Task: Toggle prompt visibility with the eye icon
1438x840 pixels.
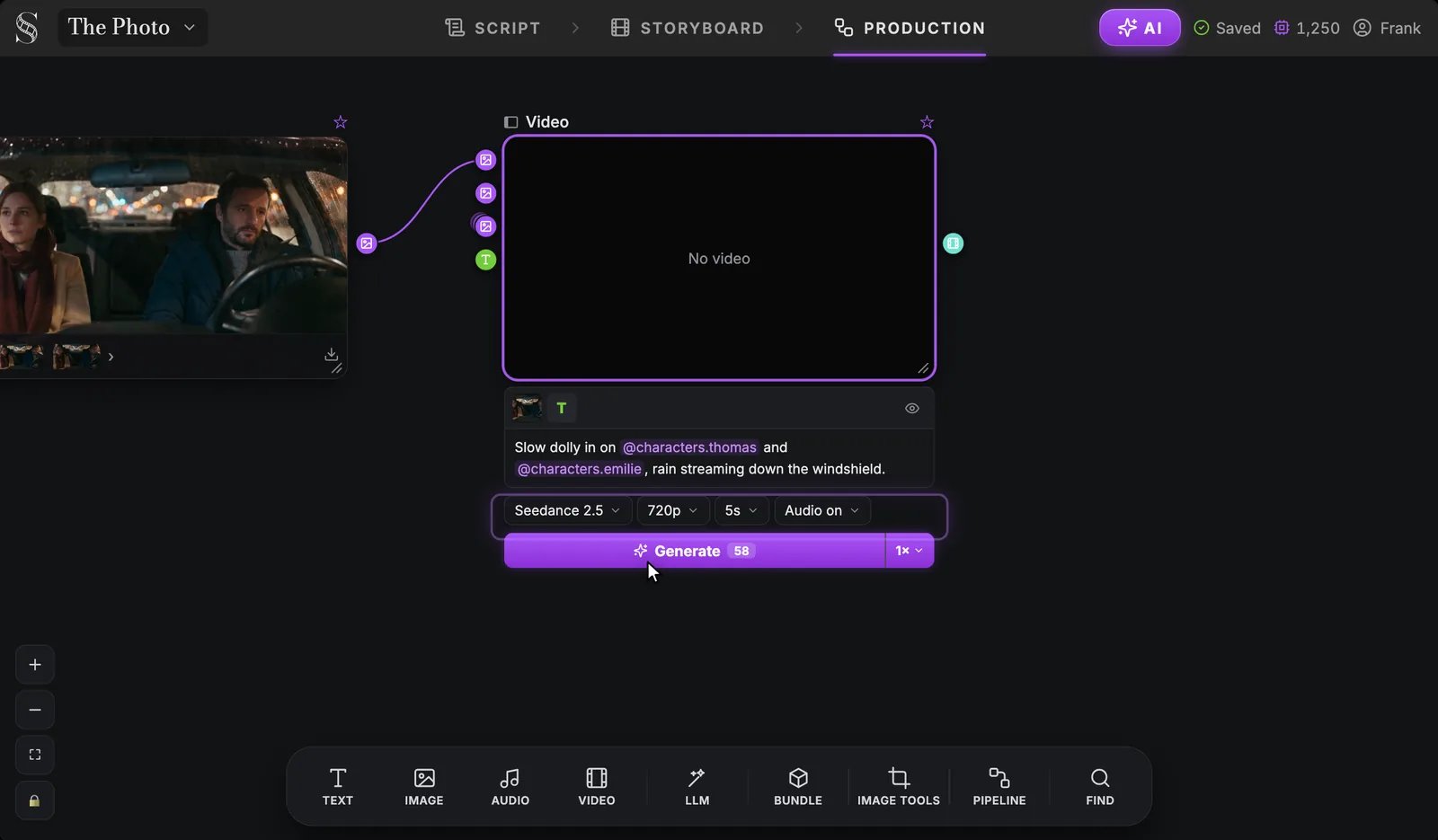Action: pos(912,409)
